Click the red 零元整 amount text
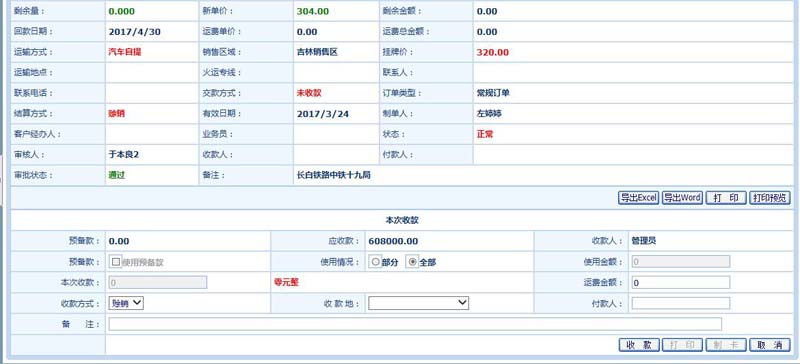 tap(286, 282)
